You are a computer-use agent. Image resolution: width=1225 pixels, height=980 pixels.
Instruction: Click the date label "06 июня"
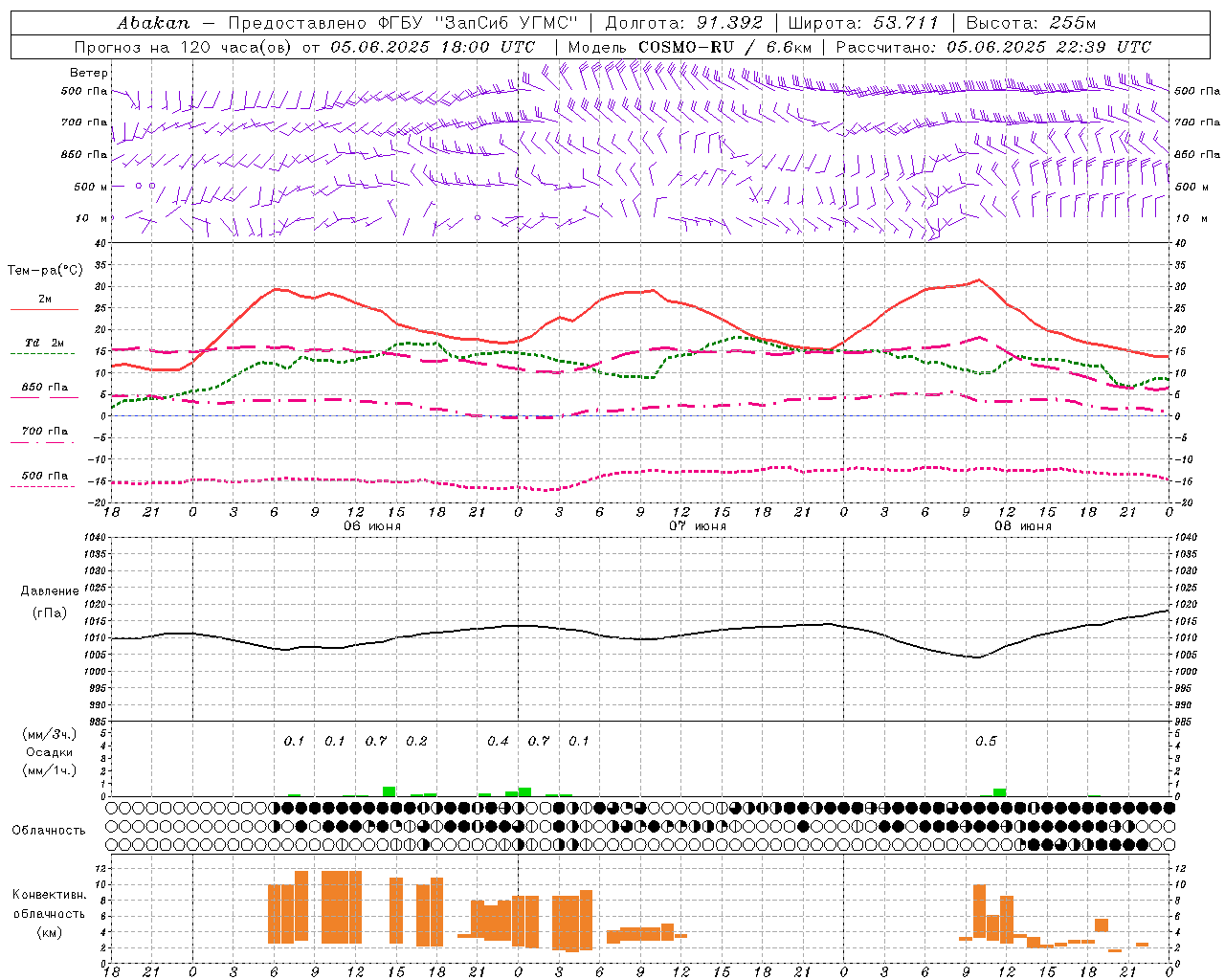click(x=372, y=526)
